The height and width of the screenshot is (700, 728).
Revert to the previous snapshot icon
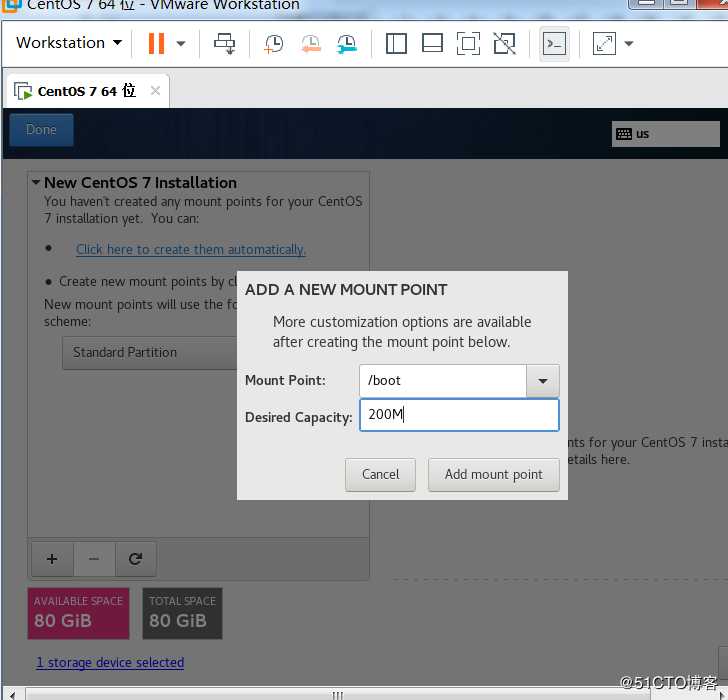[x=311, y=44]
